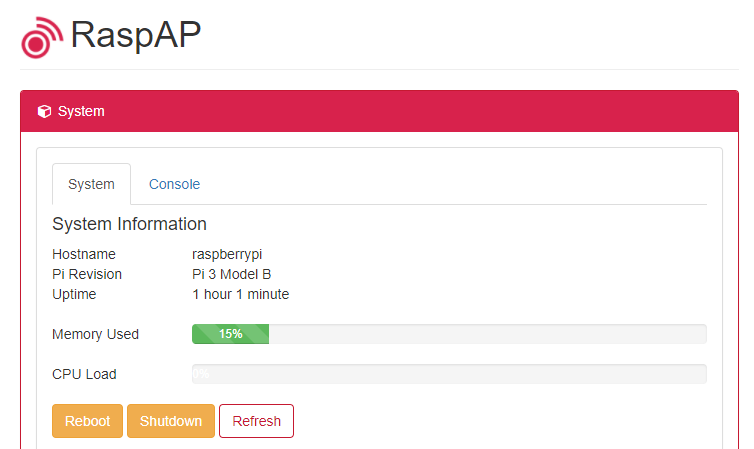Click the Pi Revision label
Viewport: 754px width, 449px height.
(x=87, y=274)
